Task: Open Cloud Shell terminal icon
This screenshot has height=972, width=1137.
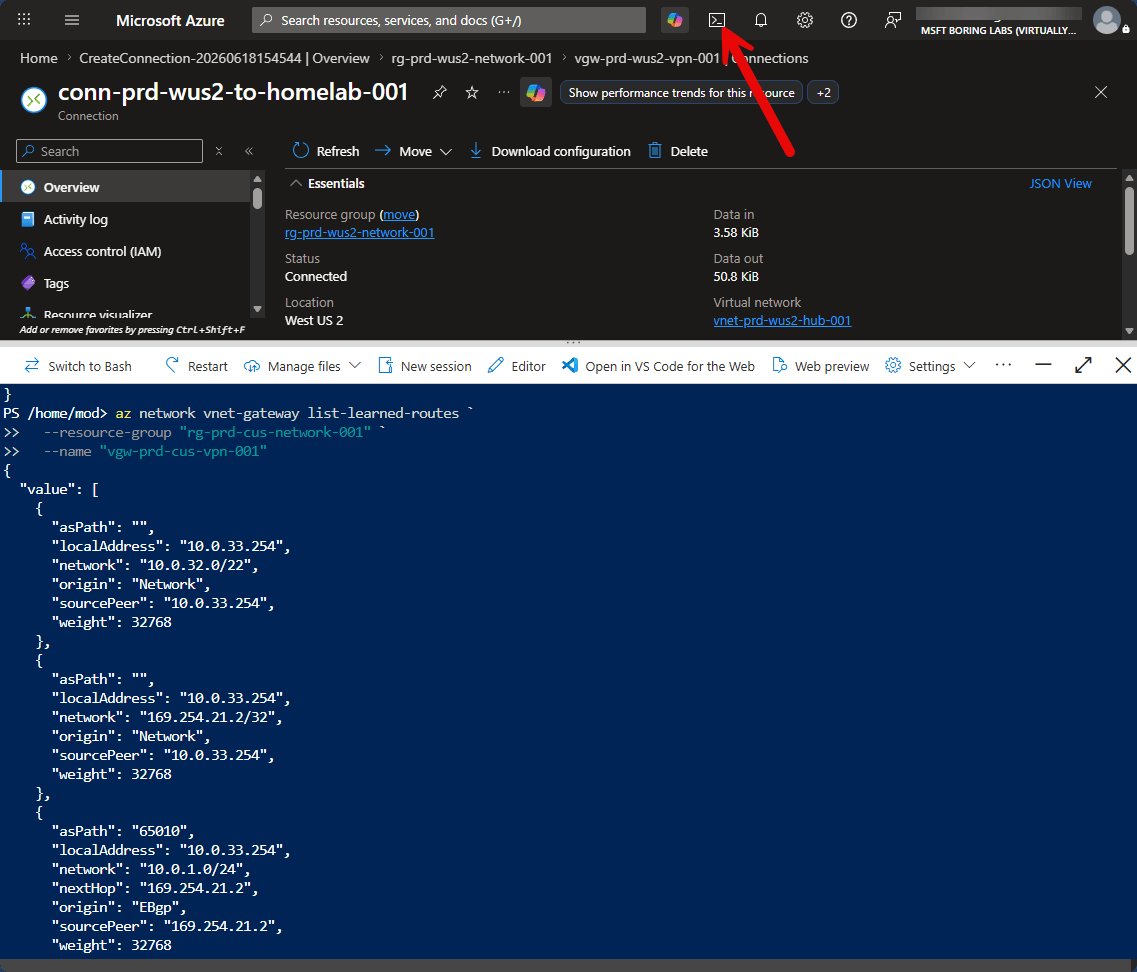Action: (x=716, y=20)
